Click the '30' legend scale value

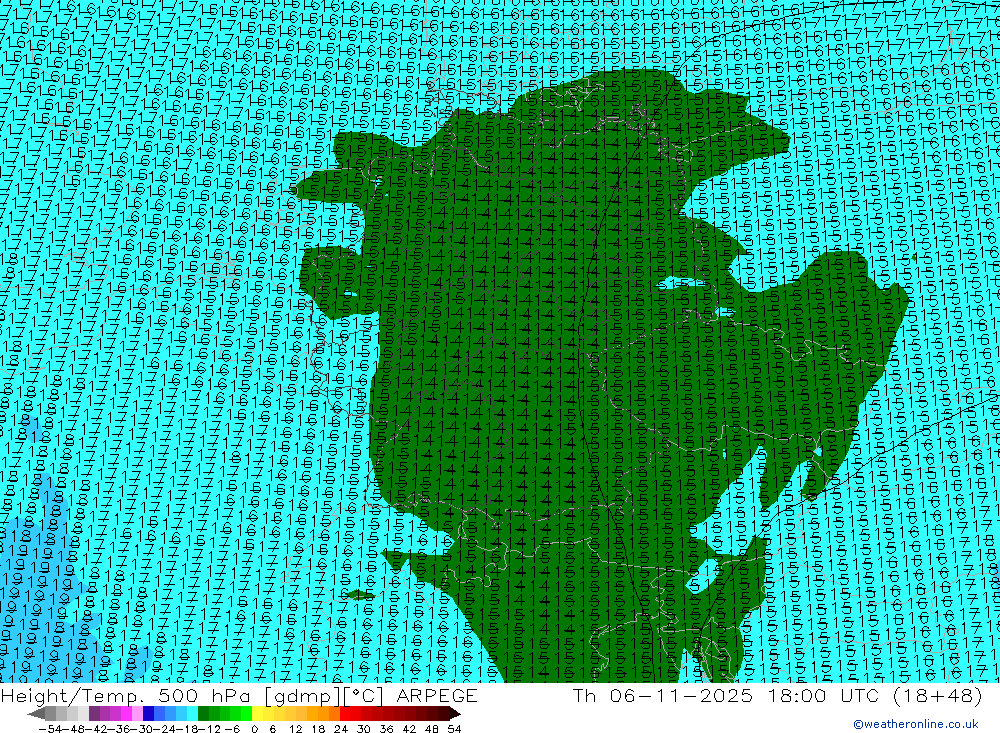click(364, 729)
